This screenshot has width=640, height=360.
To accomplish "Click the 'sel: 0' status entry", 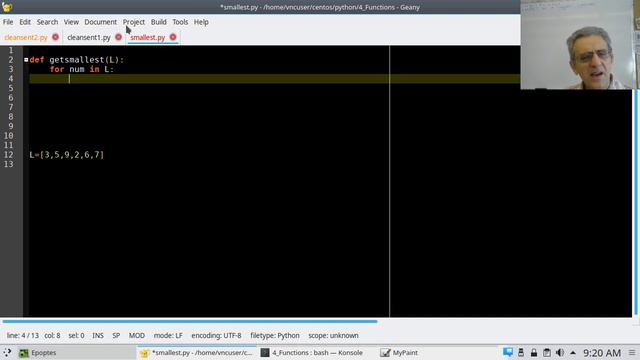I will 76,336.
